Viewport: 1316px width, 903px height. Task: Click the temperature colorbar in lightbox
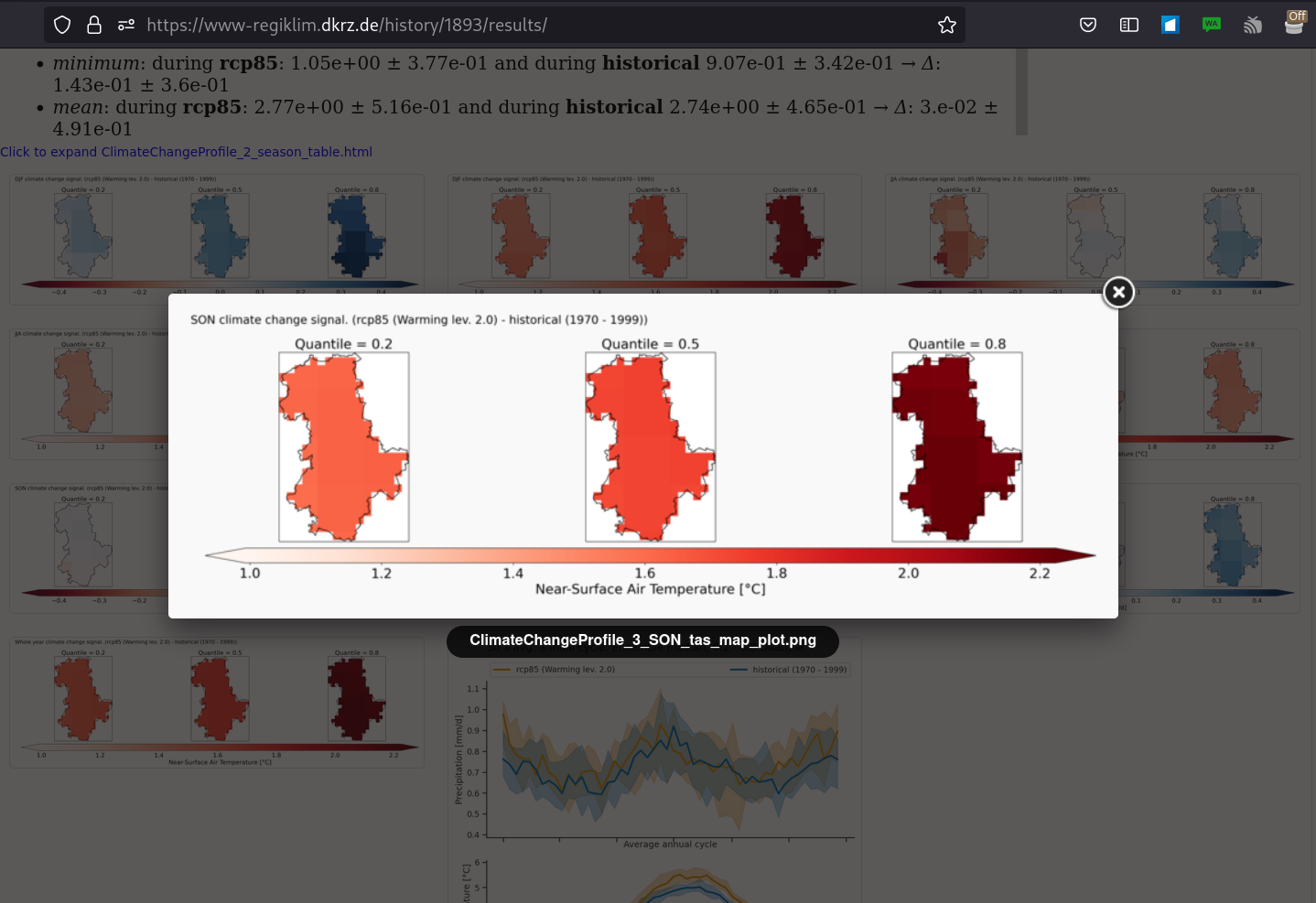(650, 555)
